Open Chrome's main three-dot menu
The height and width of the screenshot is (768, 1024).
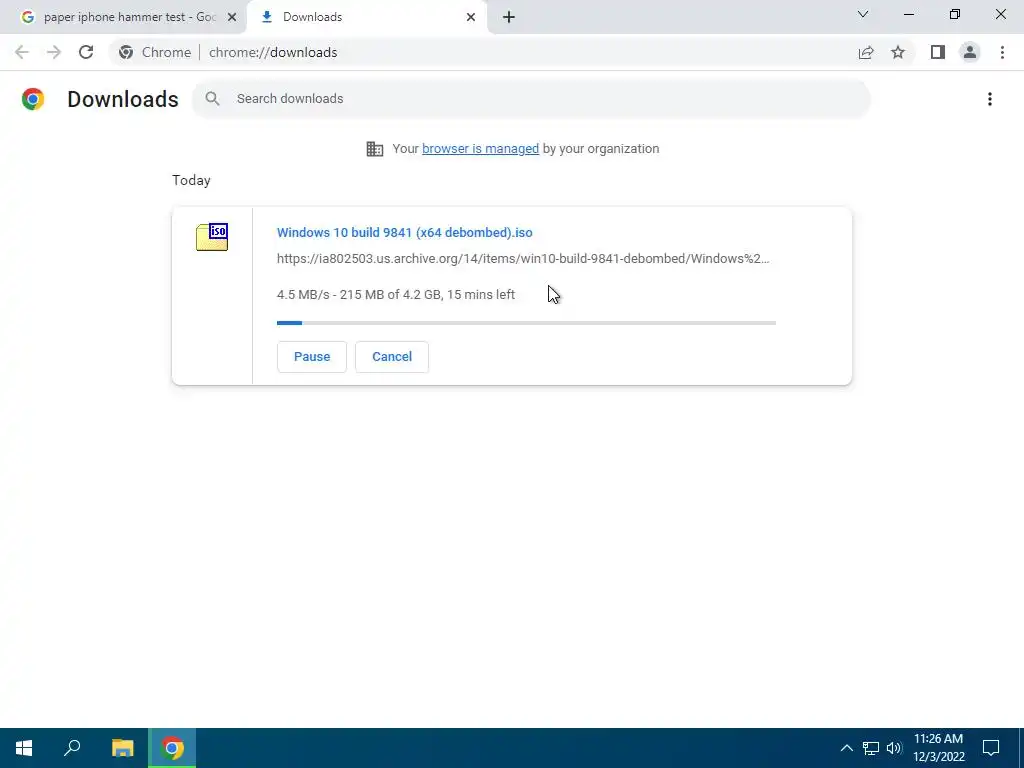tap(1002, 52)
